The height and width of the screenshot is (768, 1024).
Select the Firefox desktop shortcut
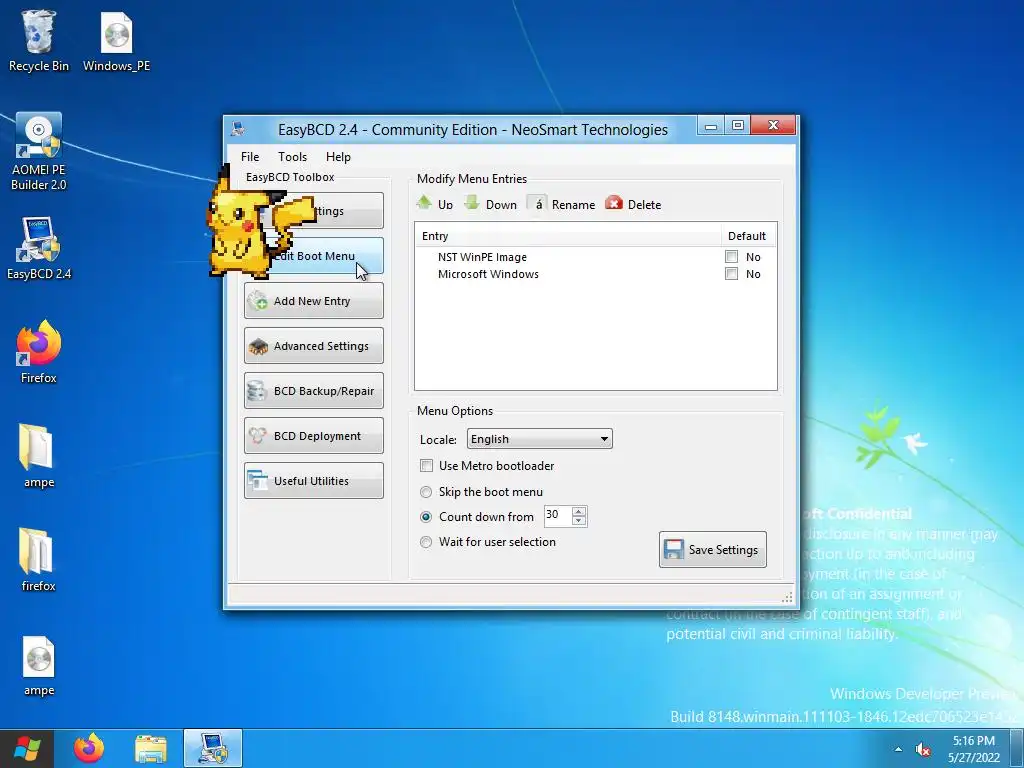pyautogui.click(x=39, y=351)
